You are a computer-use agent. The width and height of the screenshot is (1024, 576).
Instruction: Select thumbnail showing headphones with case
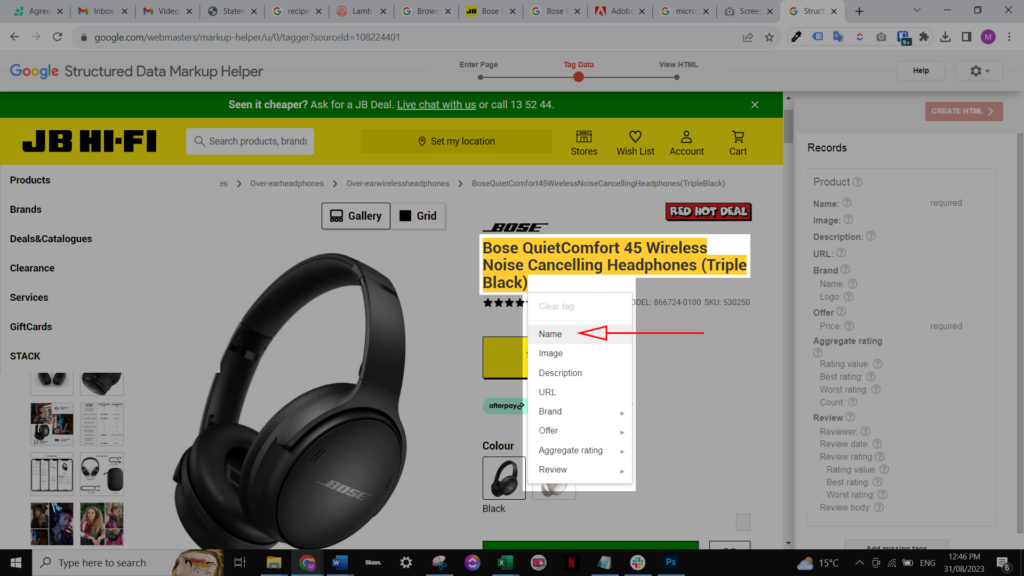[101, 474]
